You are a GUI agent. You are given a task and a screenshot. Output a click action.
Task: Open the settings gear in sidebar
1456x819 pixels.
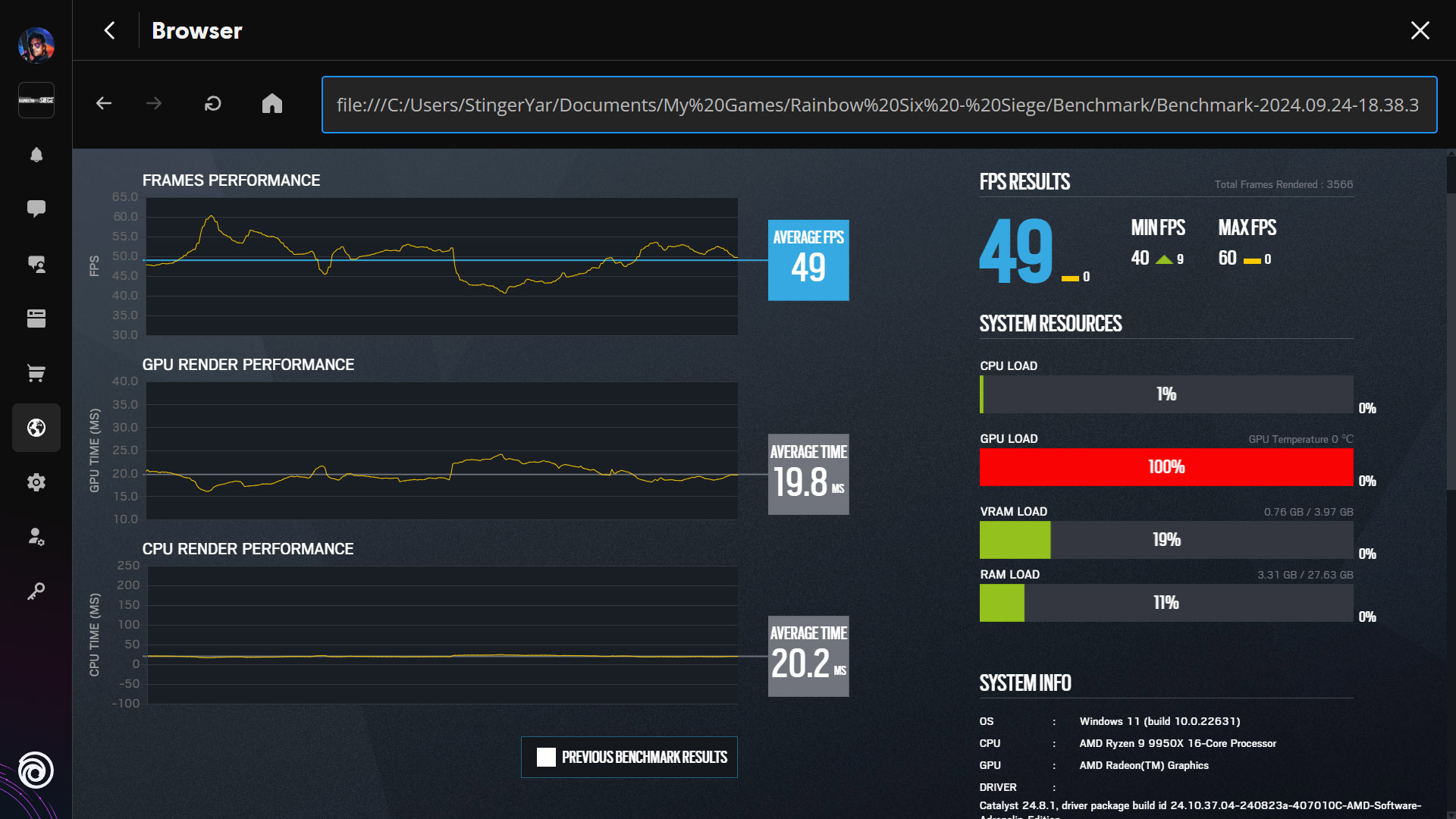click(x=36, y=482)
